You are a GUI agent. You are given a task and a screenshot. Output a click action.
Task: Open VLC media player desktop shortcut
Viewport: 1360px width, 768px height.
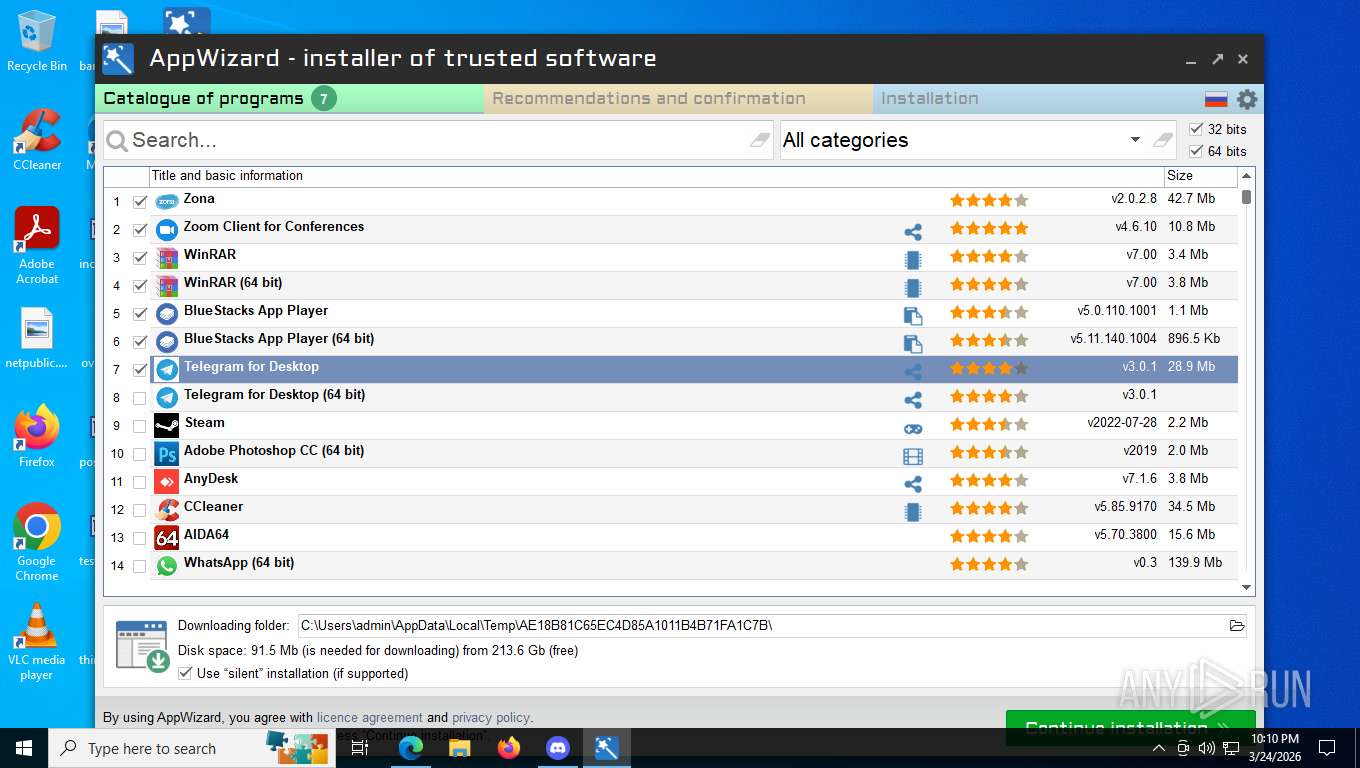pyautogui.click(x=36, y=642)
